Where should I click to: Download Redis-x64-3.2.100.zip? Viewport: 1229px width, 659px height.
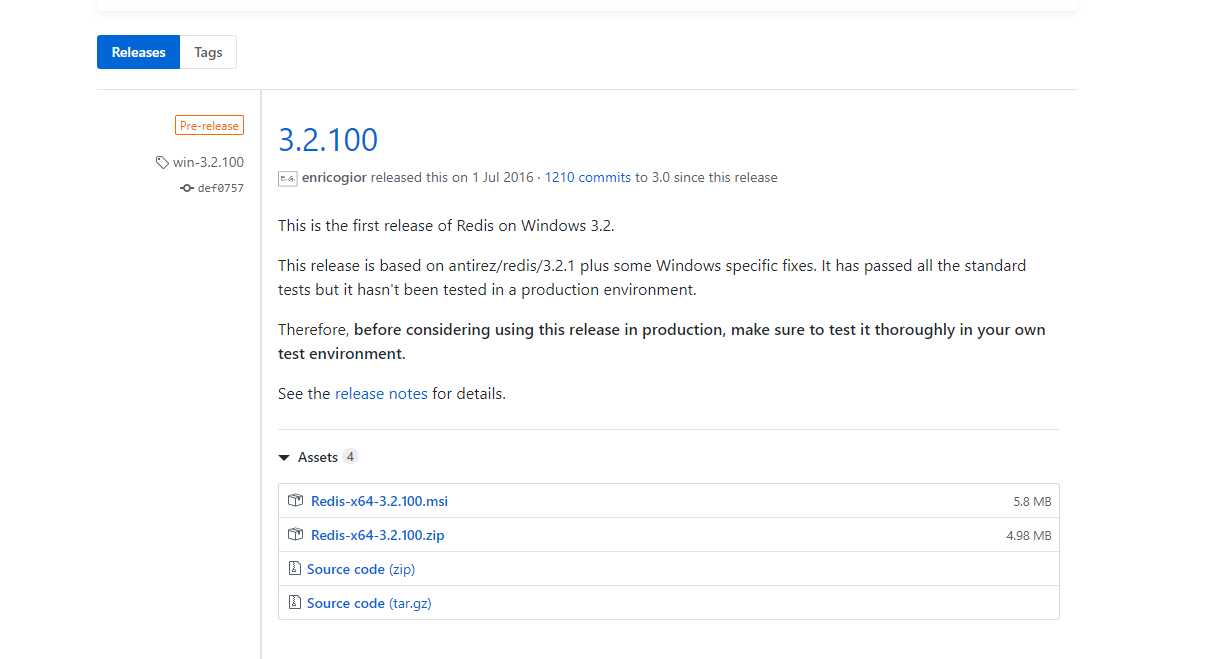[x=378, y=535]
